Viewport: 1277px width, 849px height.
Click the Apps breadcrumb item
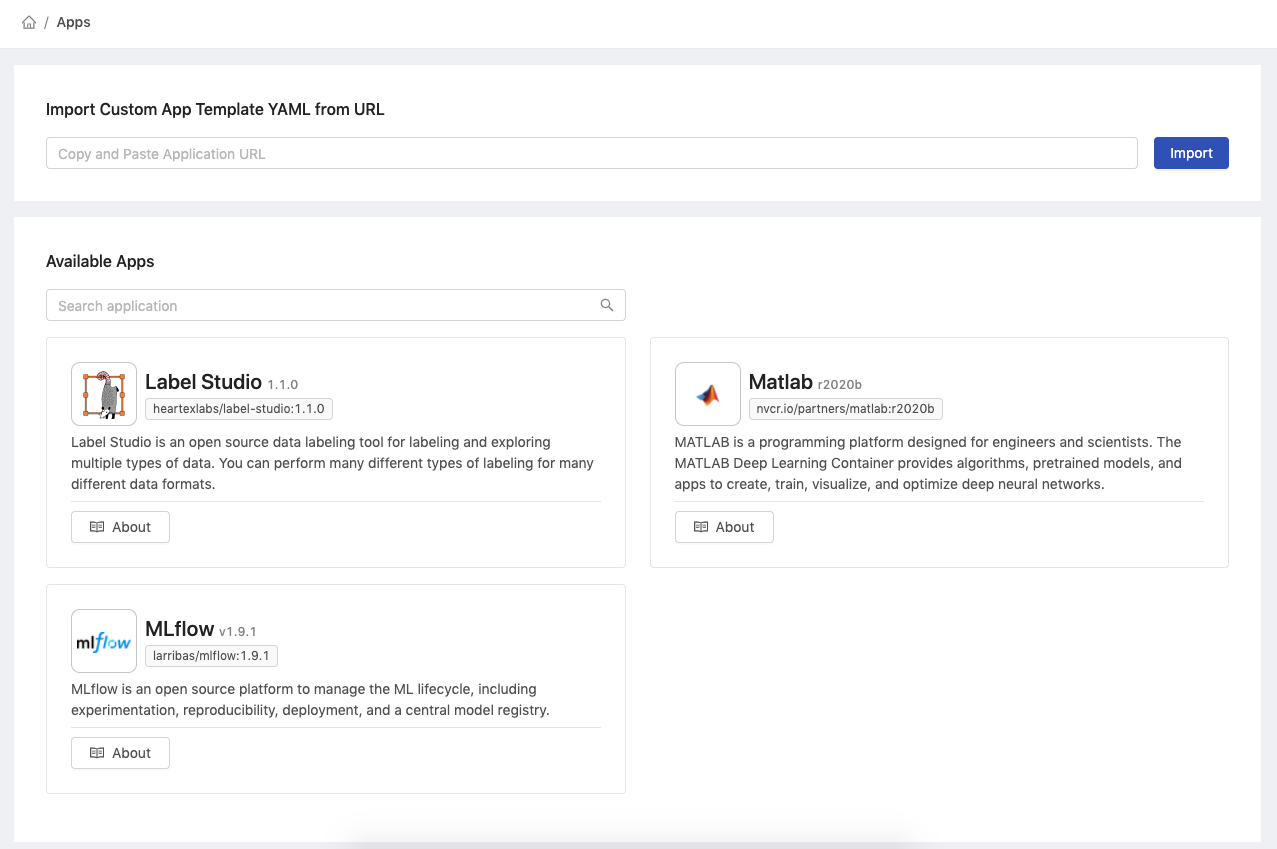click(74, 22)
